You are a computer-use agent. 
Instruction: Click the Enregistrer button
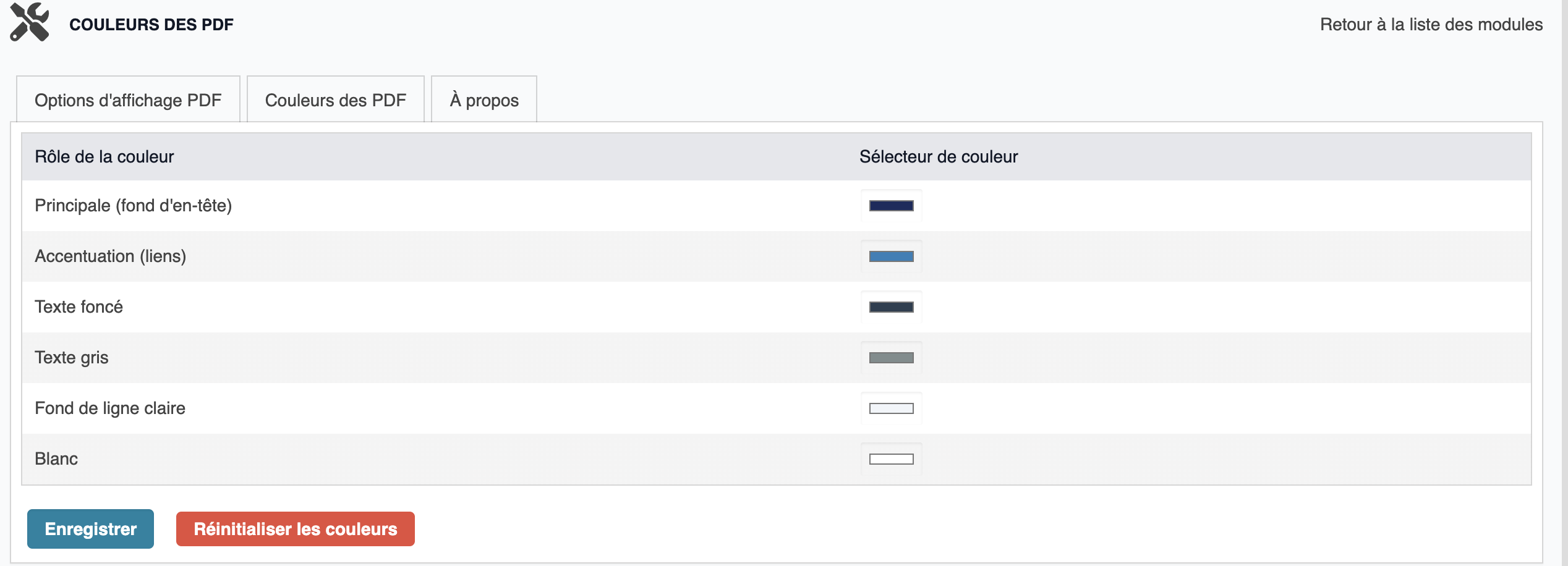(90, 529)
